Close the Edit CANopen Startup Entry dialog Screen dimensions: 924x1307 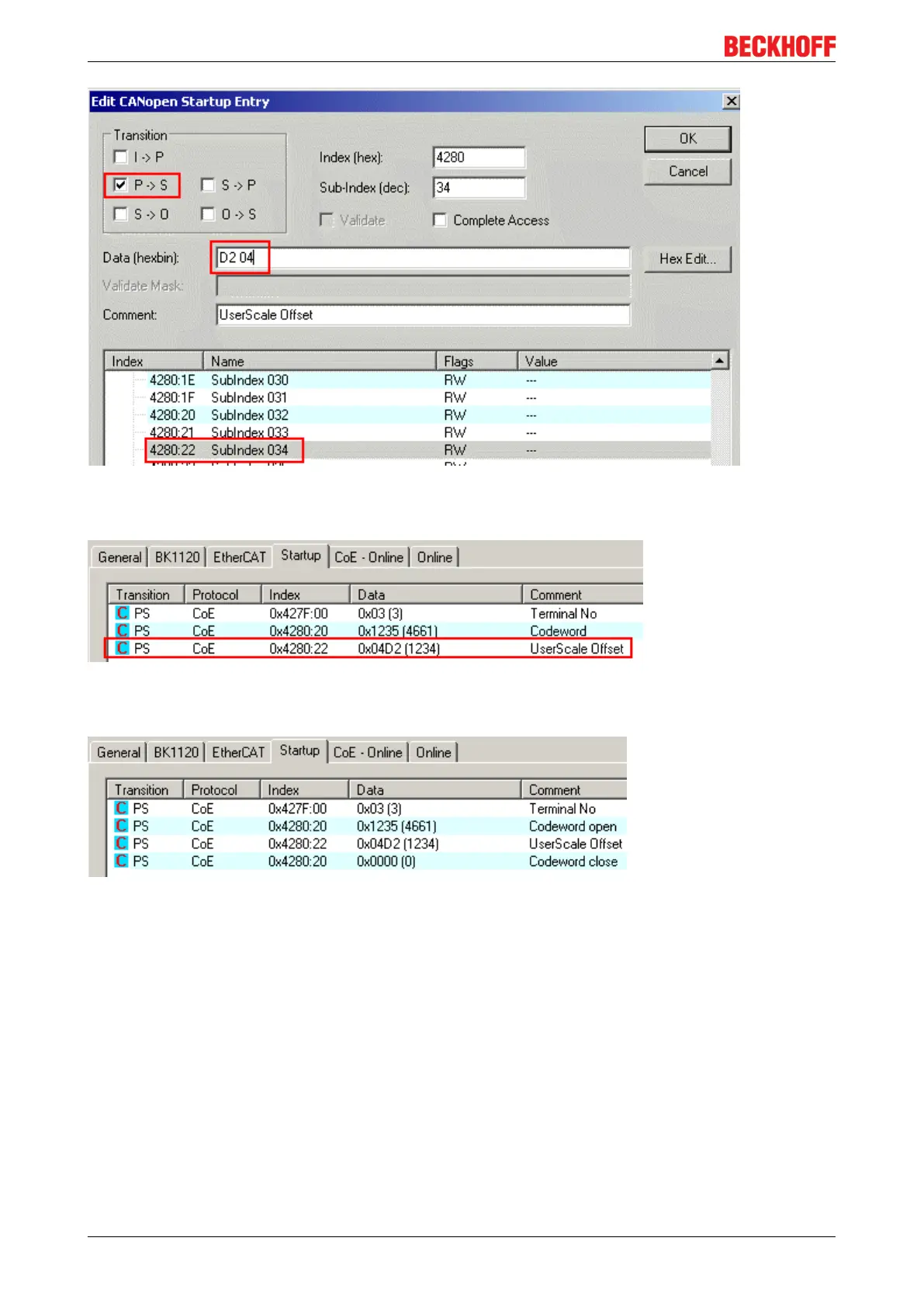[x=730, y=102]
